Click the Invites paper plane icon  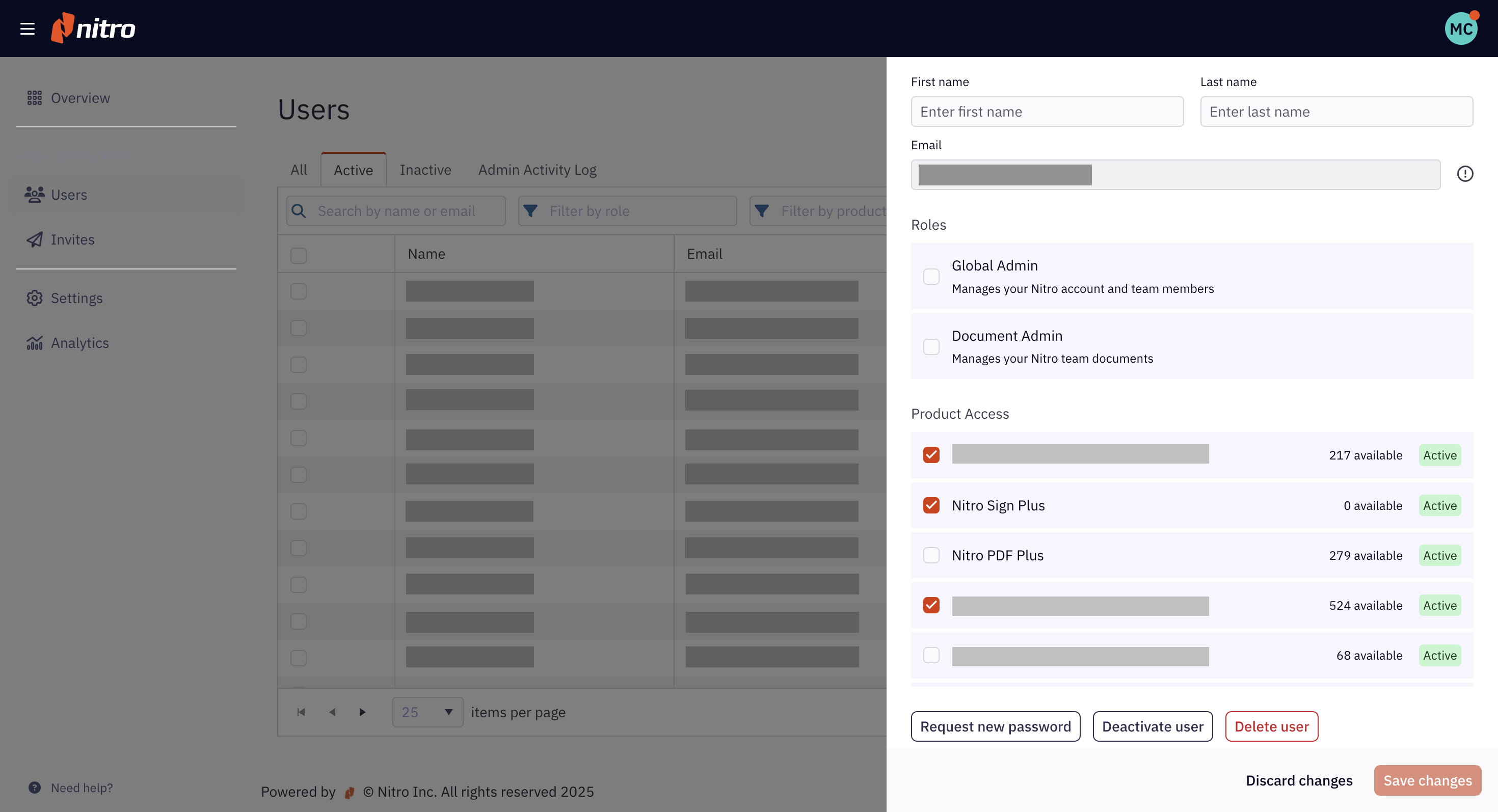[34, 239]
